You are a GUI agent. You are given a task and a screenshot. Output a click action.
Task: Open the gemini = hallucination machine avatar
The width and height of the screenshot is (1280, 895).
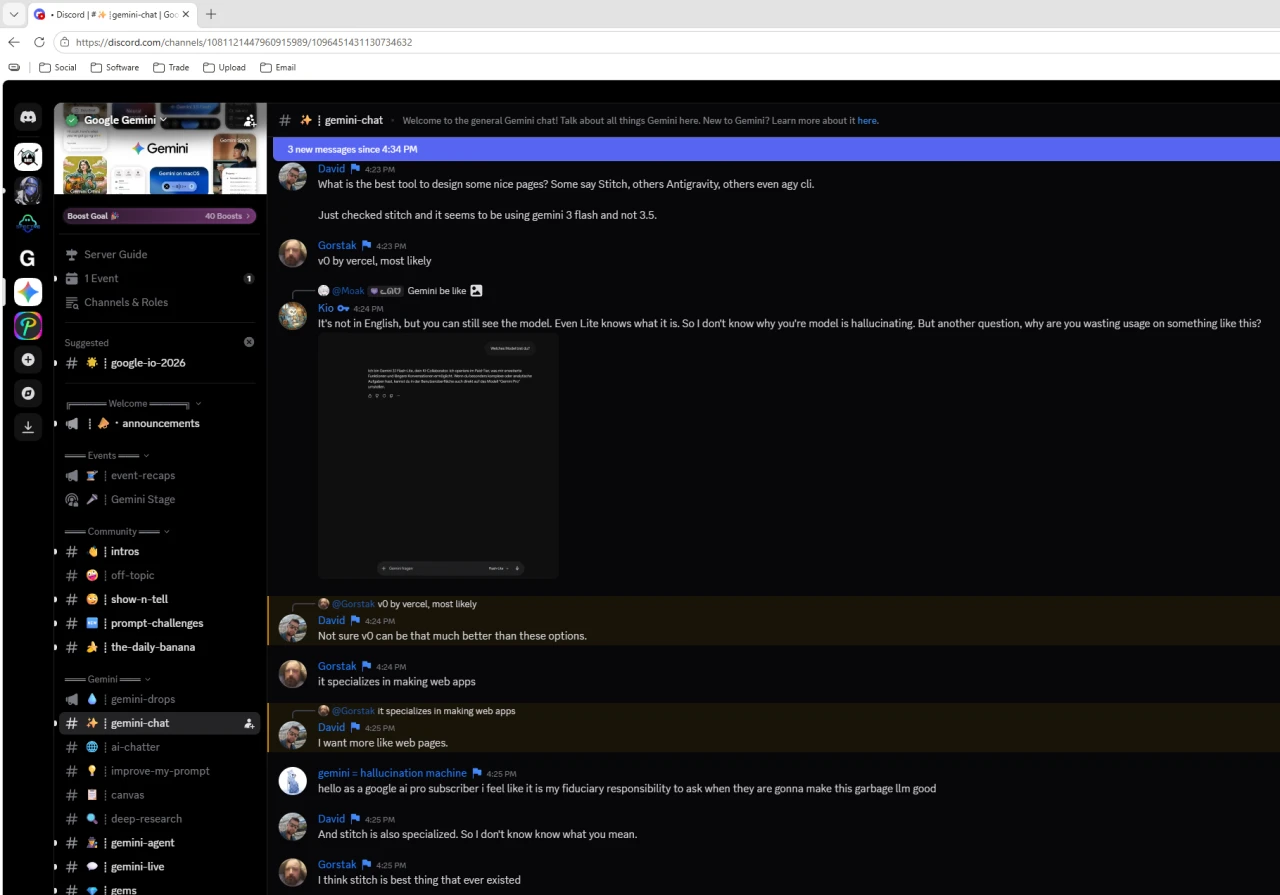(293, 781)
